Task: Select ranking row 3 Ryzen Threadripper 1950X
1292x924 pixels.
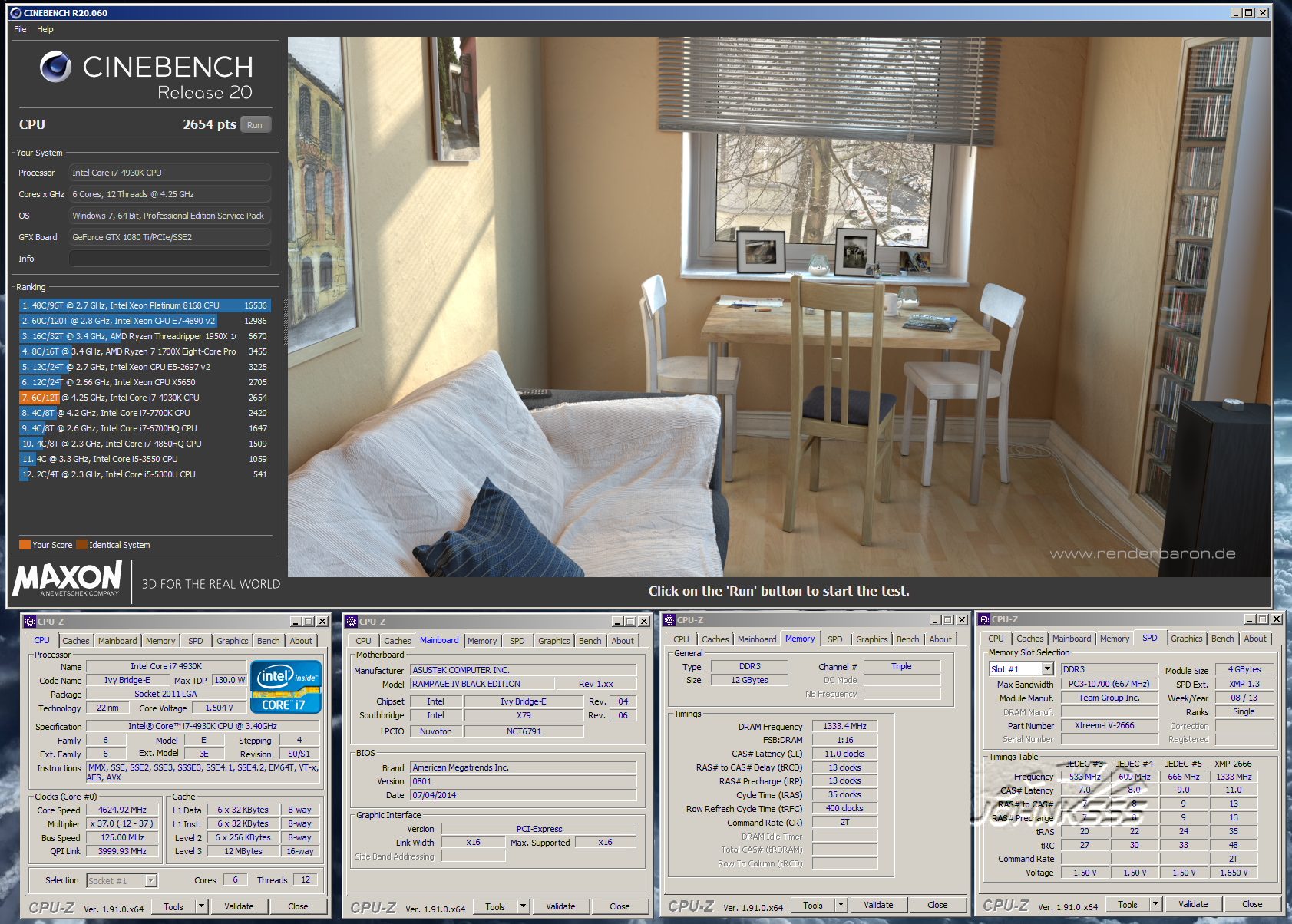Action: (x=144, y=336)
